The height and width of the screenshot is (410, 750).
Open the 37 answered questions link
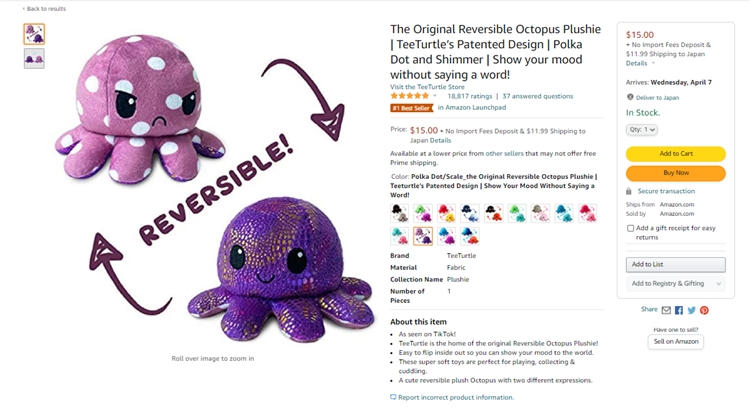pos(537,96)
